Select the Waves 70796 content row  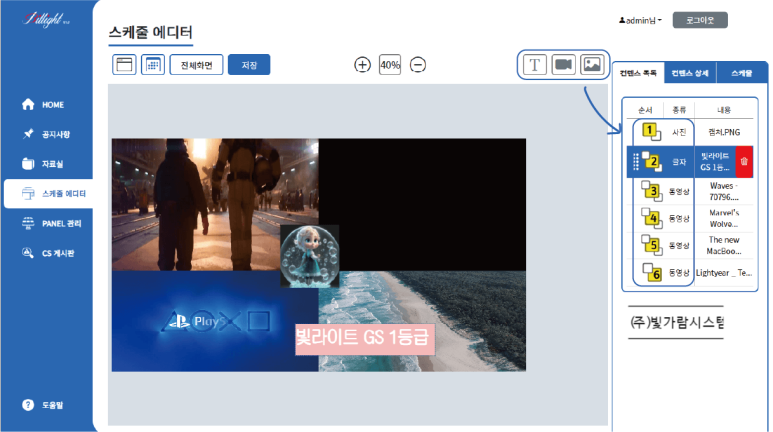coord(690,191)
